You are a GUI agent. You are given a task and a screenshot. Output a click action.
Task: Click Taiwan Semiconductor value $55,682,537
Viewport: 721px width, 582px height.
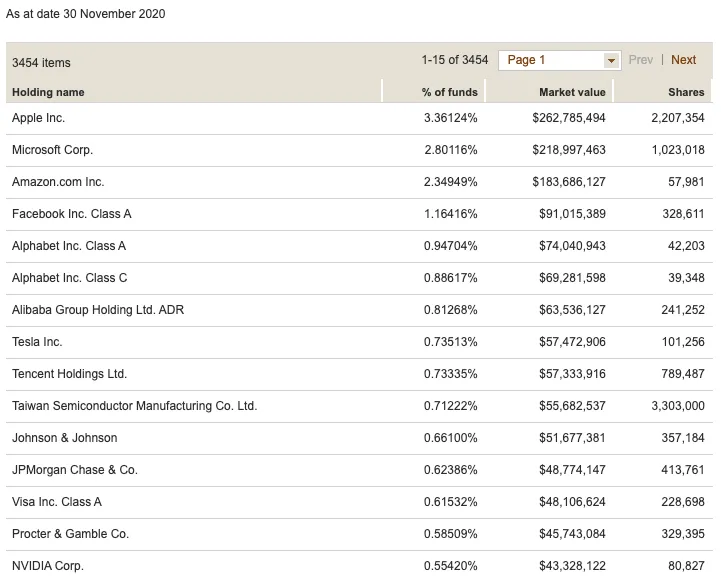click(x=572, y=406)
